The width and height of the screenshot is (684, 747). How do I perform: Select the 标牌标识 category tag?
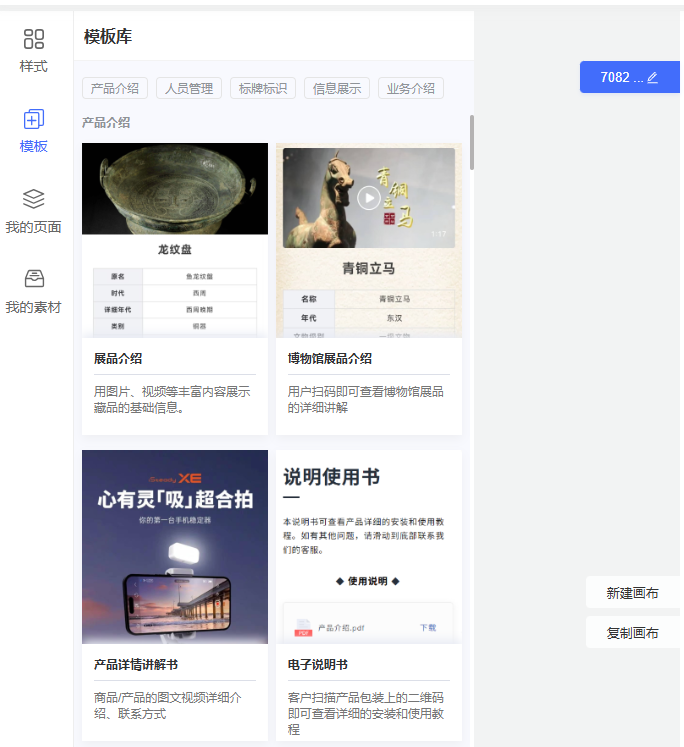[x=263, y=88]
